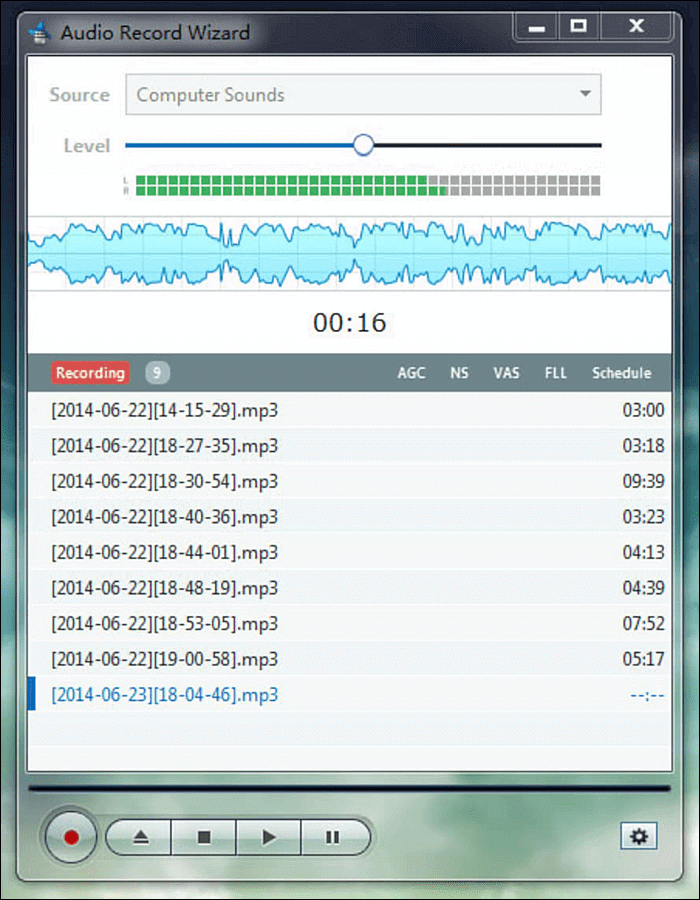
Task: Open the Source dropdown menu
Action: pos(362,95)
